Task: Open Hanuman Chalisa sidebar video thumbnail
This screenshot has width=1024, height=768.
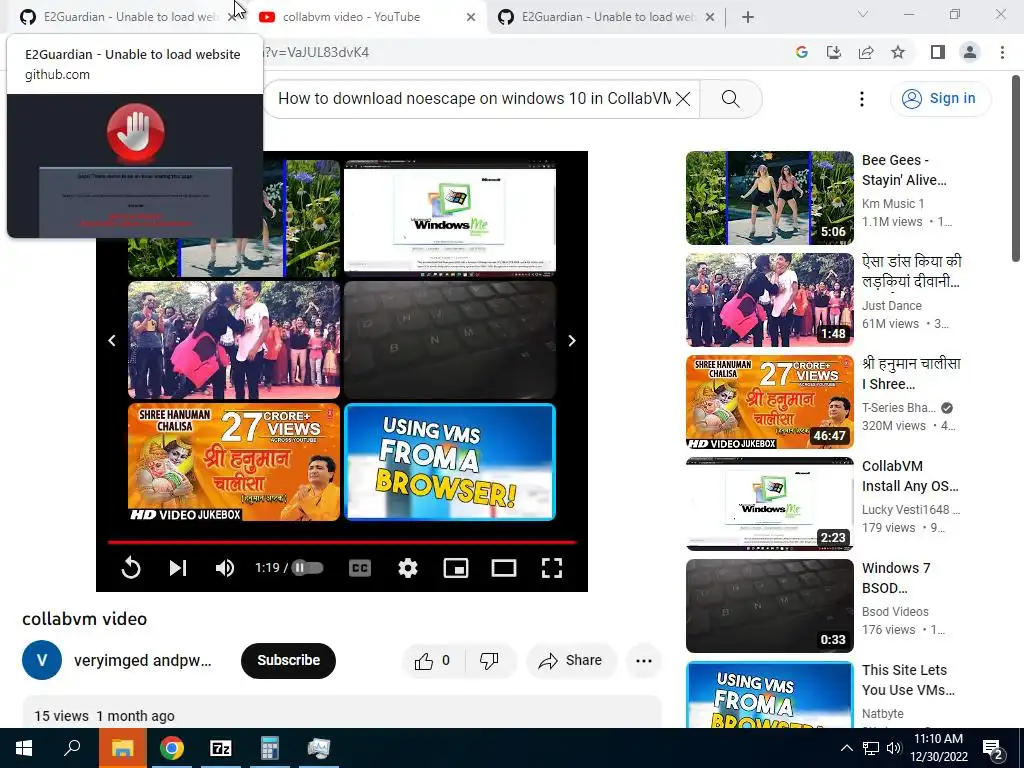Action: [x=769, y=402]
